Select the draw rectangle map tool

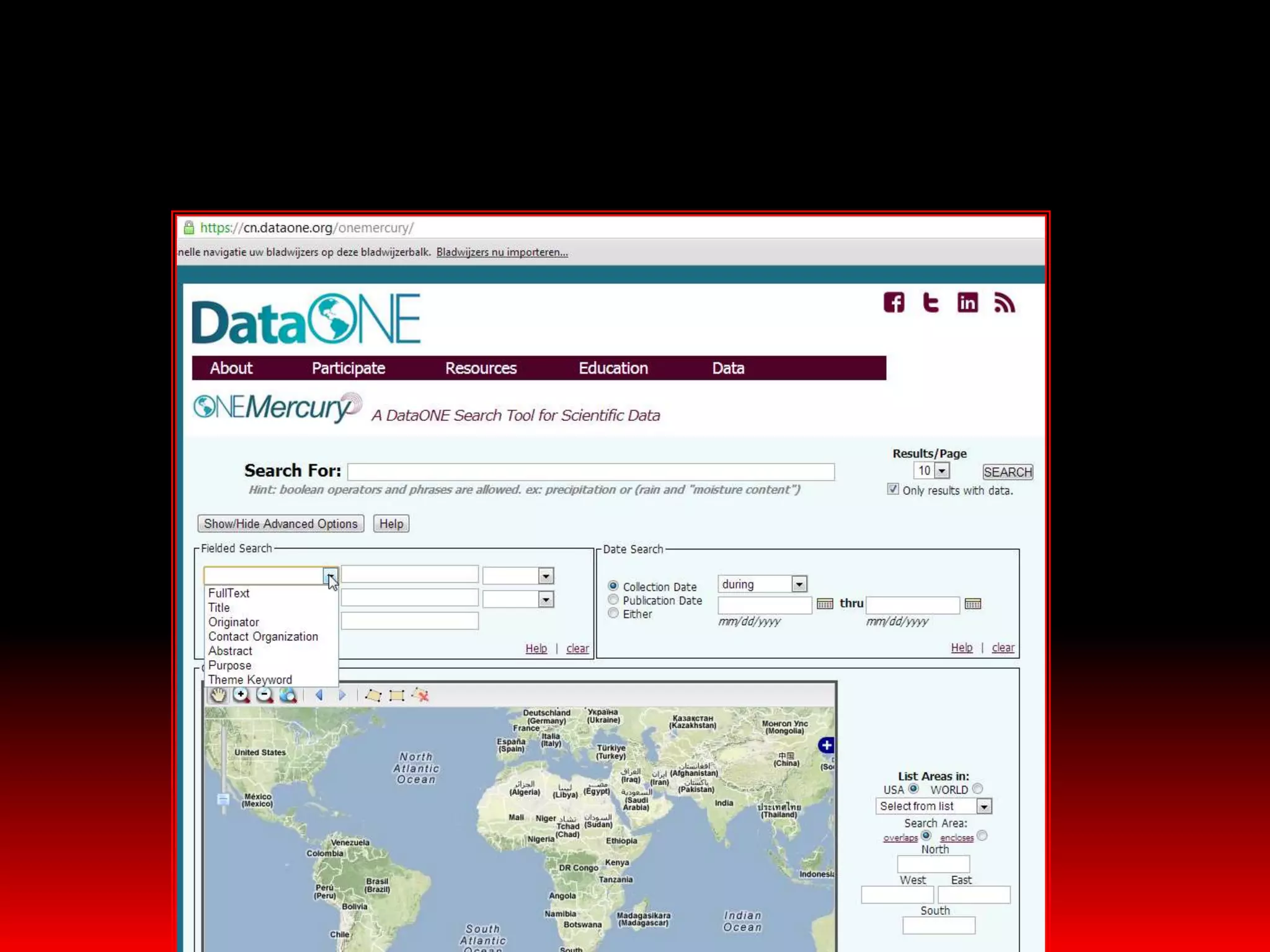tap(397, 695)
